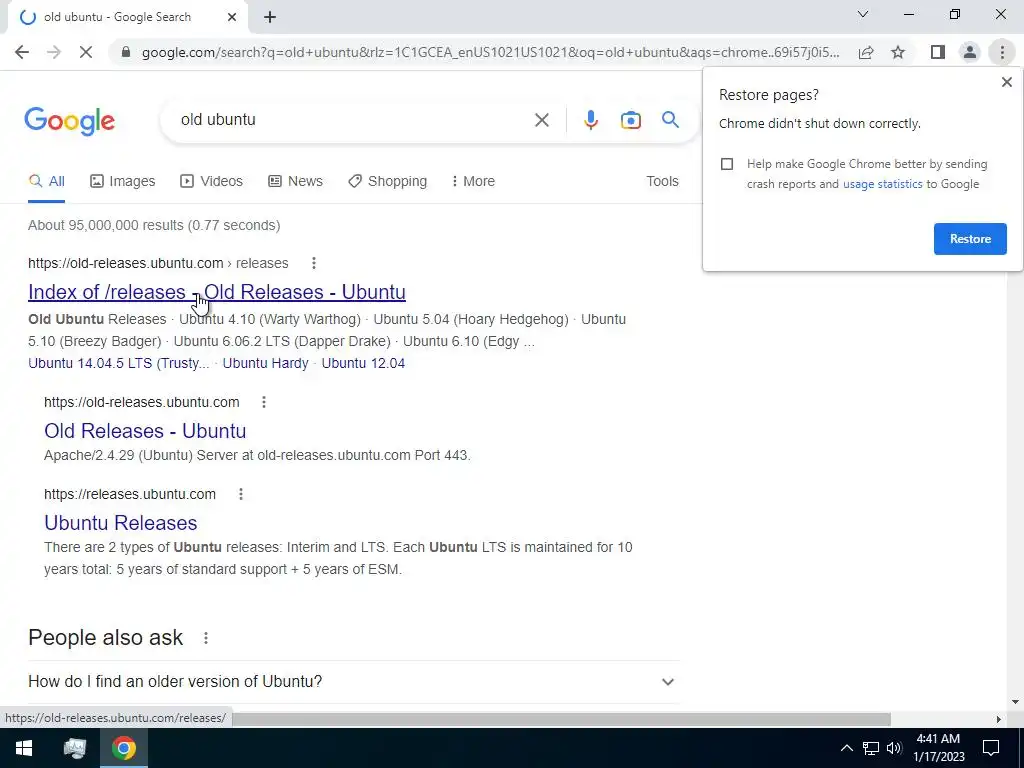The height and width of the screenshot is (768, 1024).
Task: Open the volume tray icon
Action: [894, 748]
